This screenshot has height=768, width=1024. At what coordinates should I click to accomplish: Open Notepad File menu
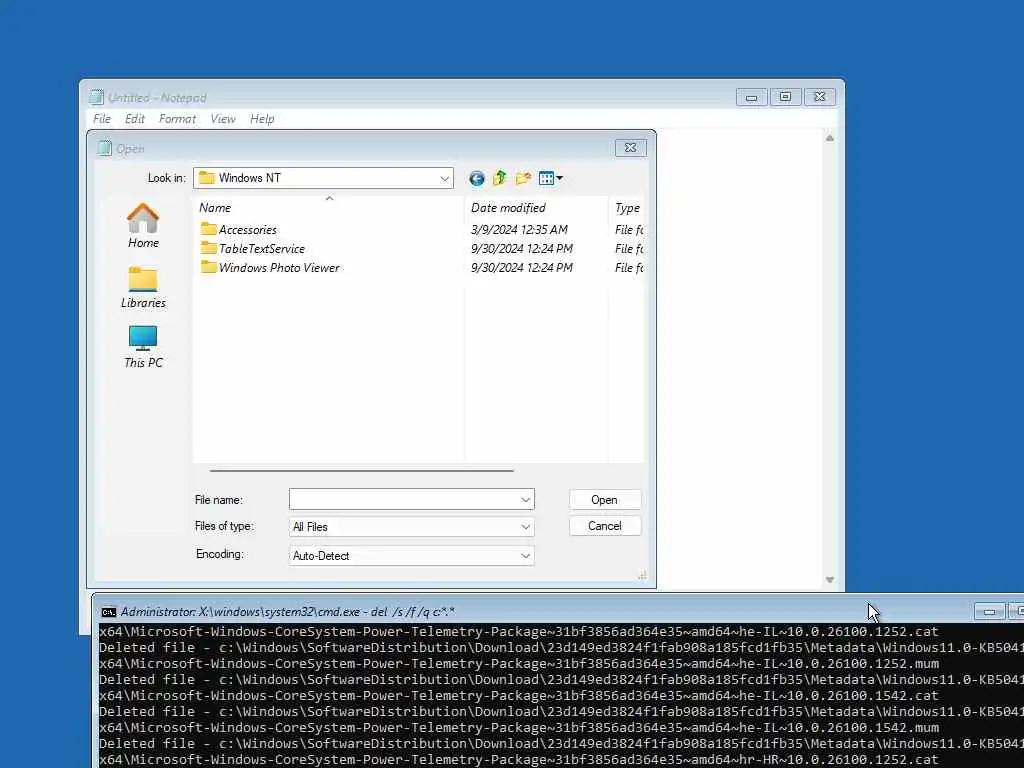(102, 119)
